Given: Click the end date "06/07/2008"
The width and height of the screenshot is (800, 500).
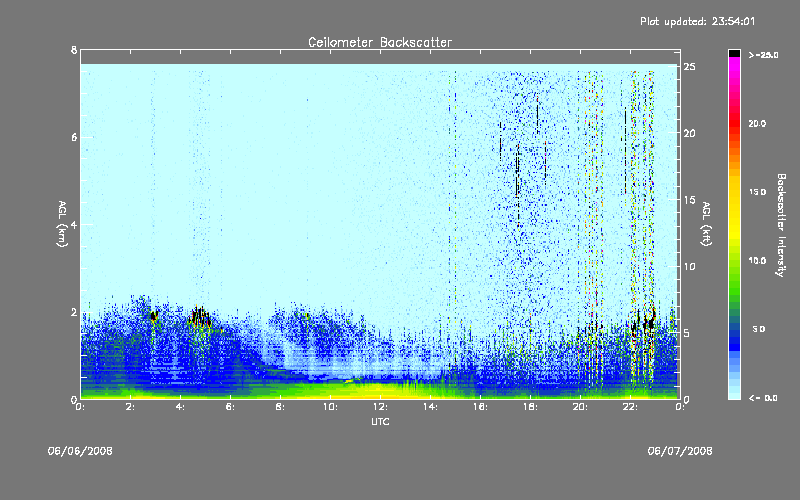Looking at the screenshot, I should click(680, 451).
